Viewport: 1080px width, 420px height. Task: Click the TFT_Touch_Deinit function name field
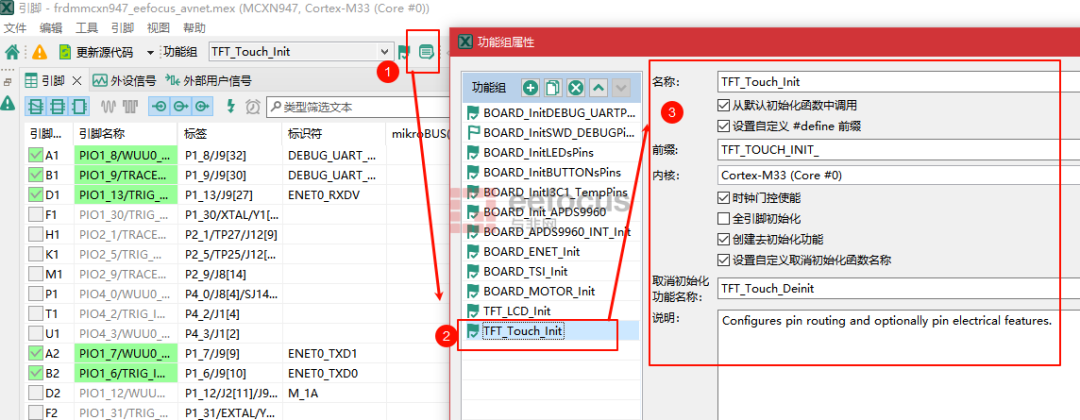coord(898,288)
